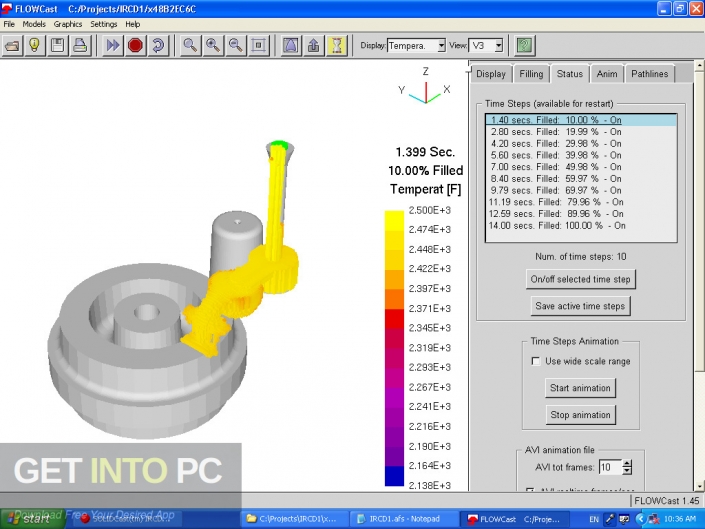705x529 pixels.
Task: Click the open folder toolbar icon
Action: click(13, 46)
